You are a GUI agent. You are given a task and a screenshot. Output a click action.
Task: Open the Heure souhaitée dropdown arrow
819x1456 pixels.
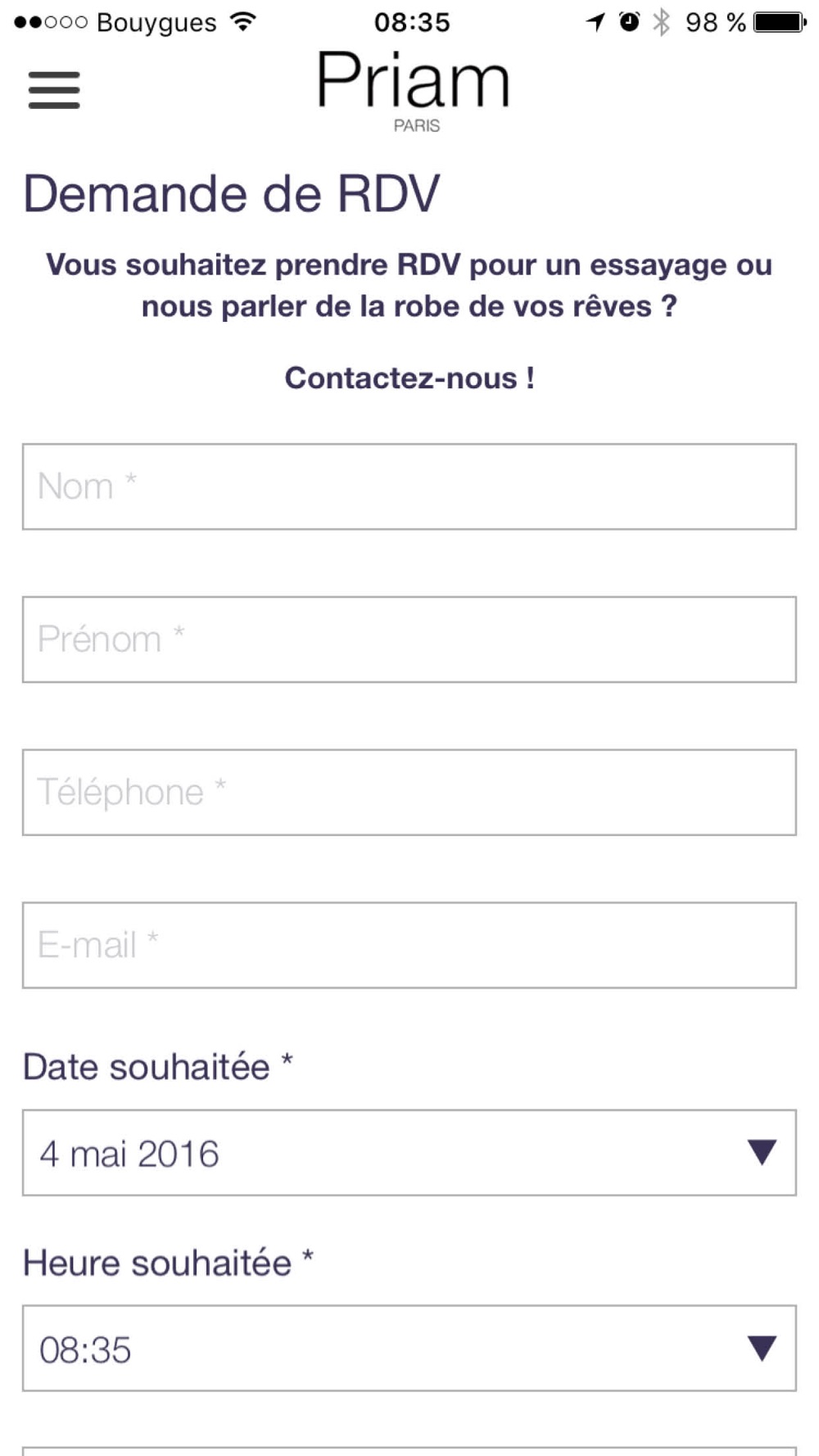point(762,1348)
